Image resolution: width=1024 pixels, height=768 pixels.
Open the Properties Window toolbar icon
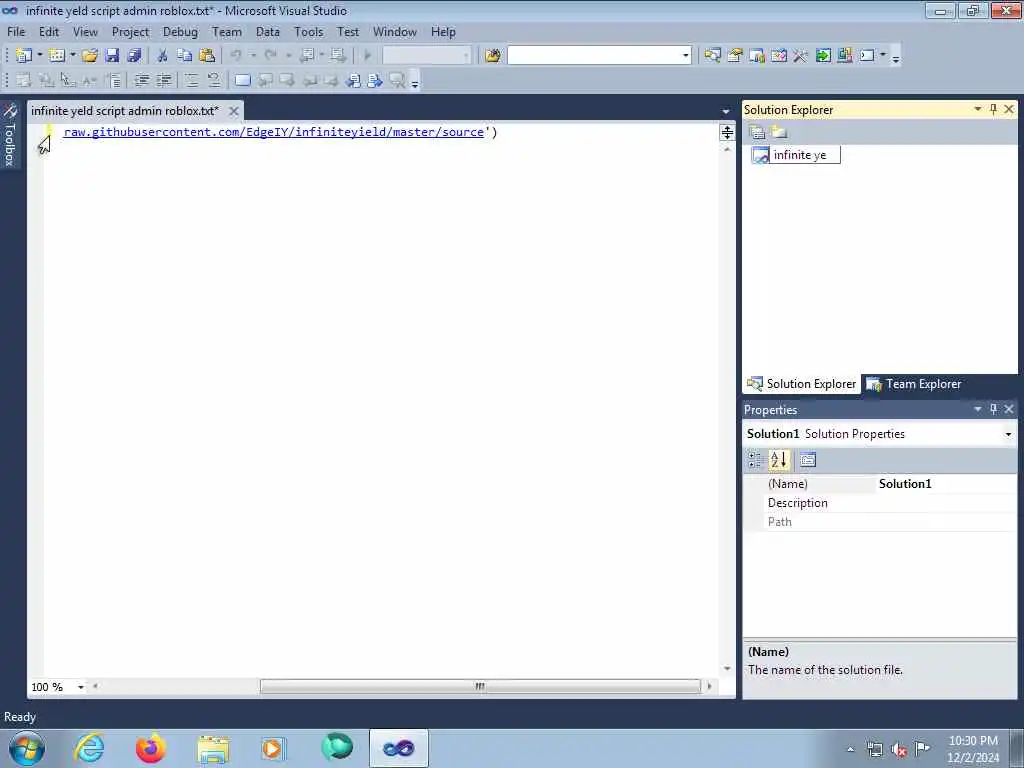[x=735, y=56]
